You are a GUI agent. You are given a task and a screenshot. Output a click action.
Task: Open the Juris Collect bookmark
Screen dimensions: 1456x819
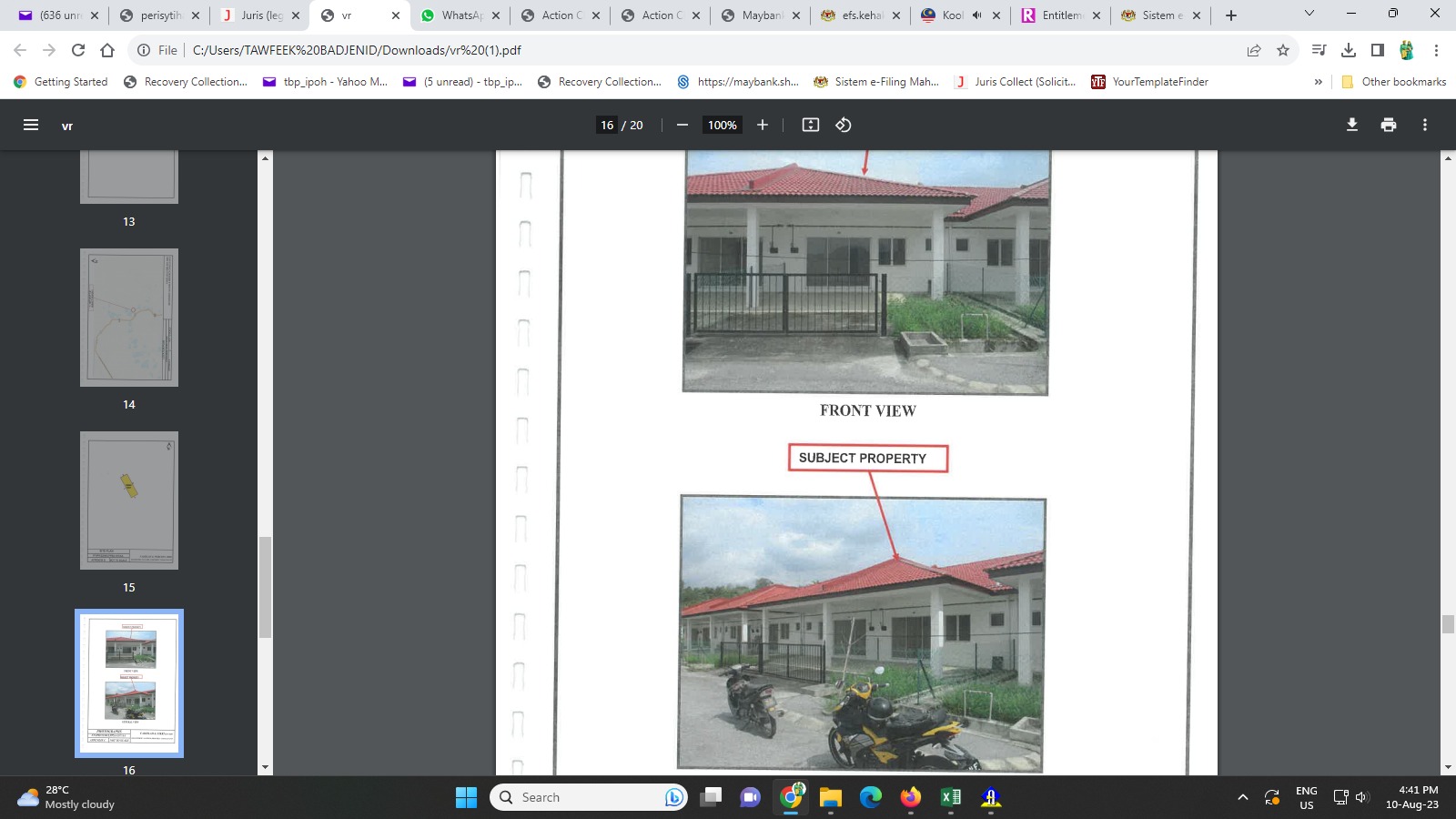point(1016,82)
